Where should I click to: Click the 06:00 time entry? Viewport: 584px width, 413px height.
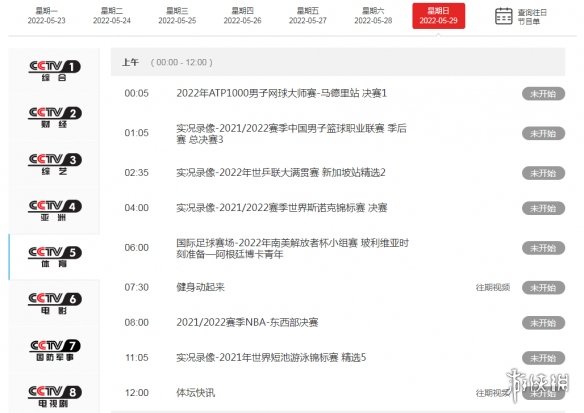pos(137,248)
